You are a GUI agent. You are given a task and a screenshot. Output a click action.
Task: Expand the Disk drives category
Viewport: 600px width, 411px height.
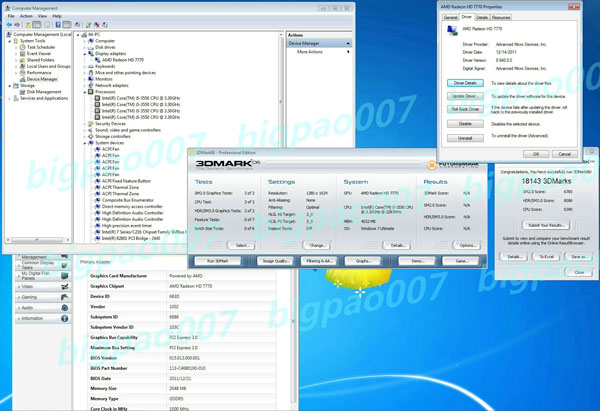pos(85,47)
